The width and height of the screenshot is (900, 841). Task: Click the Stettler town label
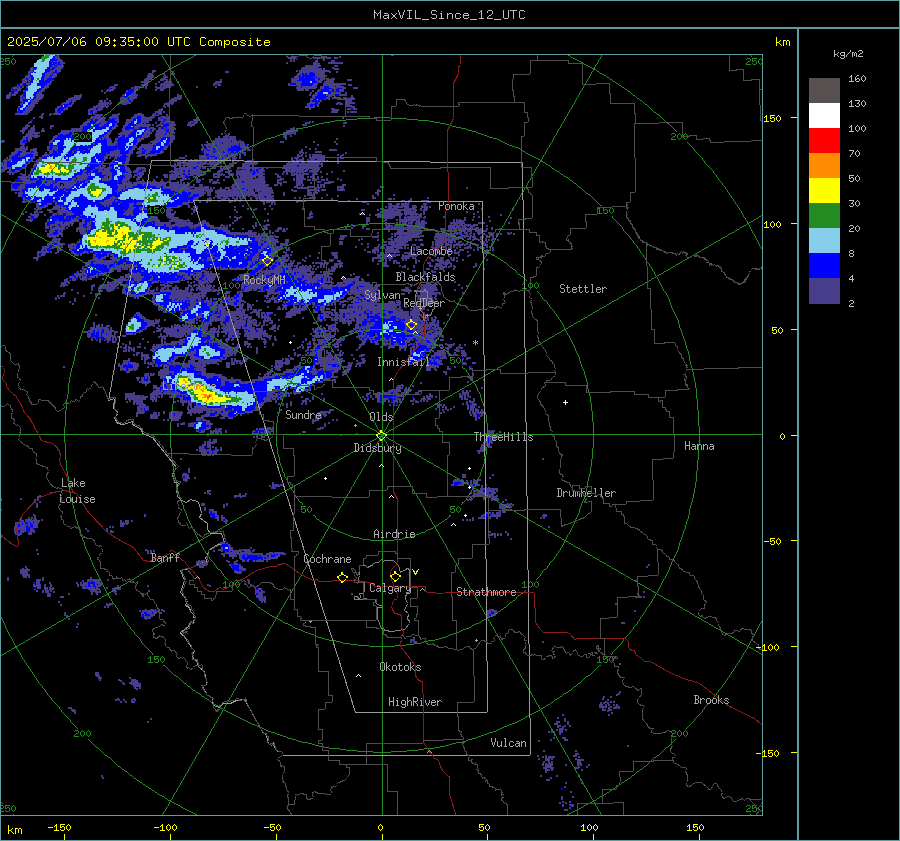pyautogui.click(x=583, y=289)
